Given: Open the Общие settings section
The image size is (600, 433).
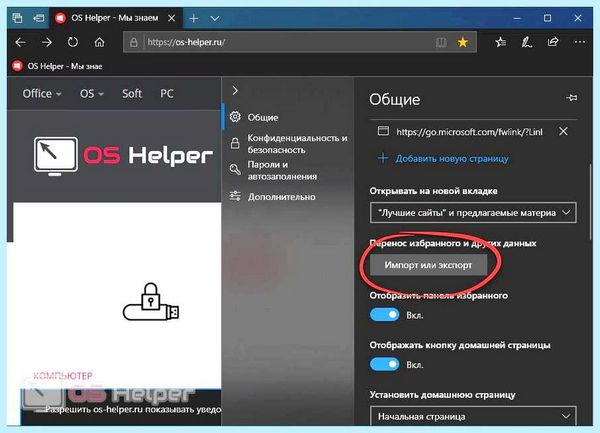Looking at the screenshot, I should (x=288, y=117).
